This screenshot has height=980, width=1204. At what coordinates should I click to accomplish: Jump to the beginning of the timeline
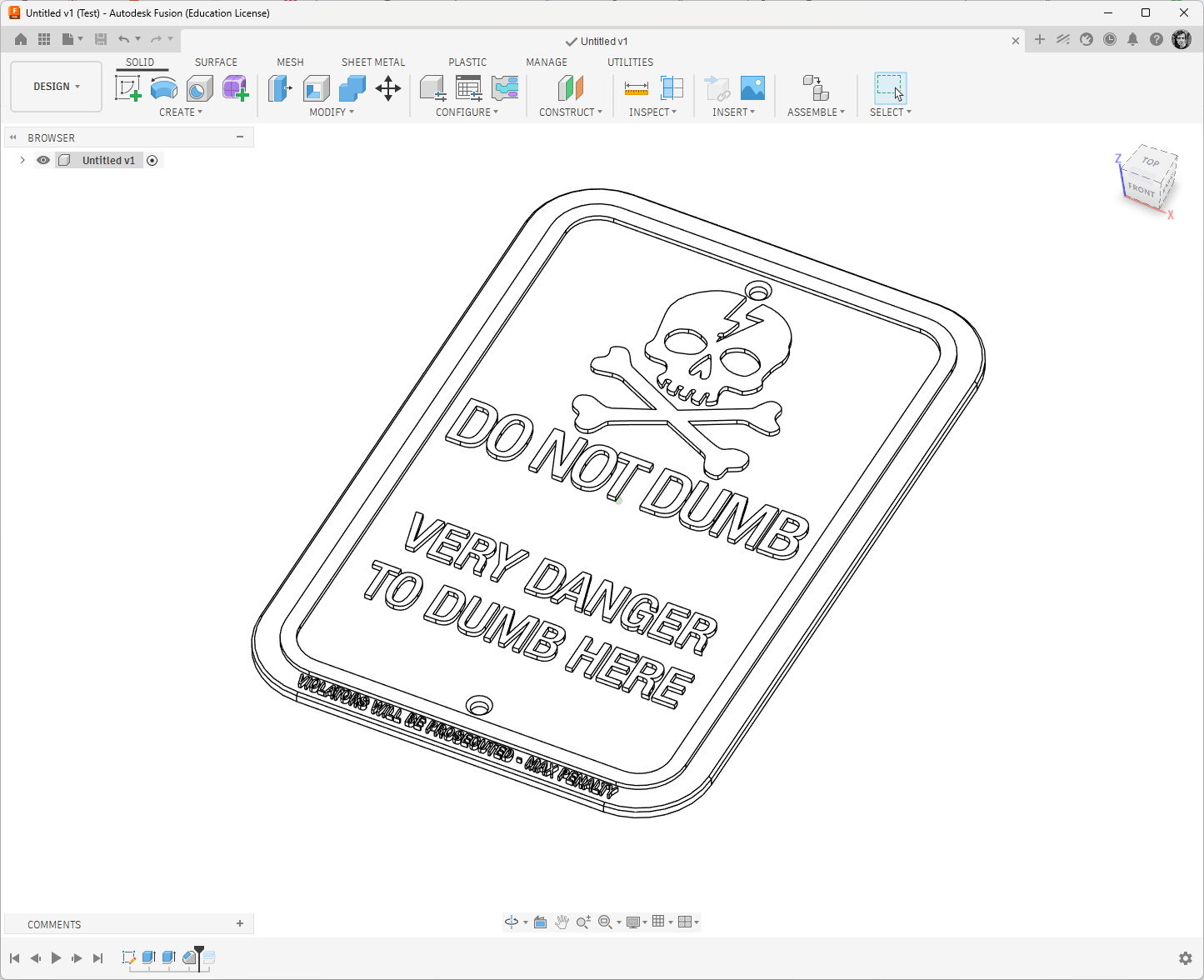point(14,958)
